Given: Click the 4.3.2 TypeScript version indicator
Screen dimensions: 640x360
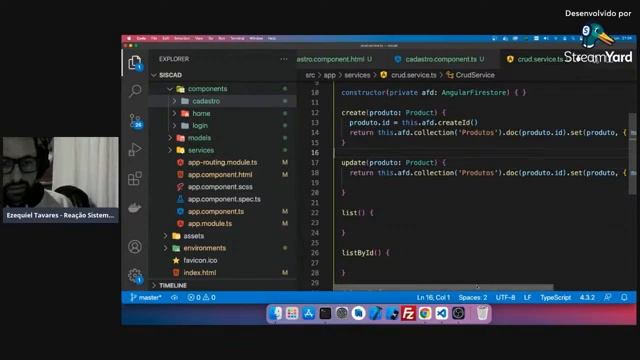Looking at the screenshot, I should point(587,298).
